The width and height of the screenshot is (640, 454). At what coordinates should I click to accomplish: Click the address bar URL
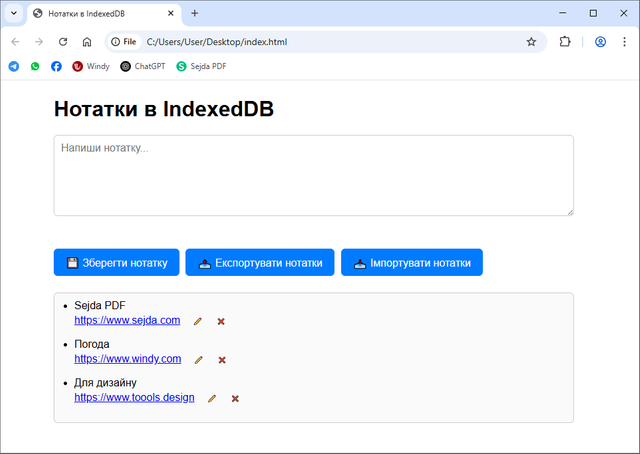click(x=217, y=42)
